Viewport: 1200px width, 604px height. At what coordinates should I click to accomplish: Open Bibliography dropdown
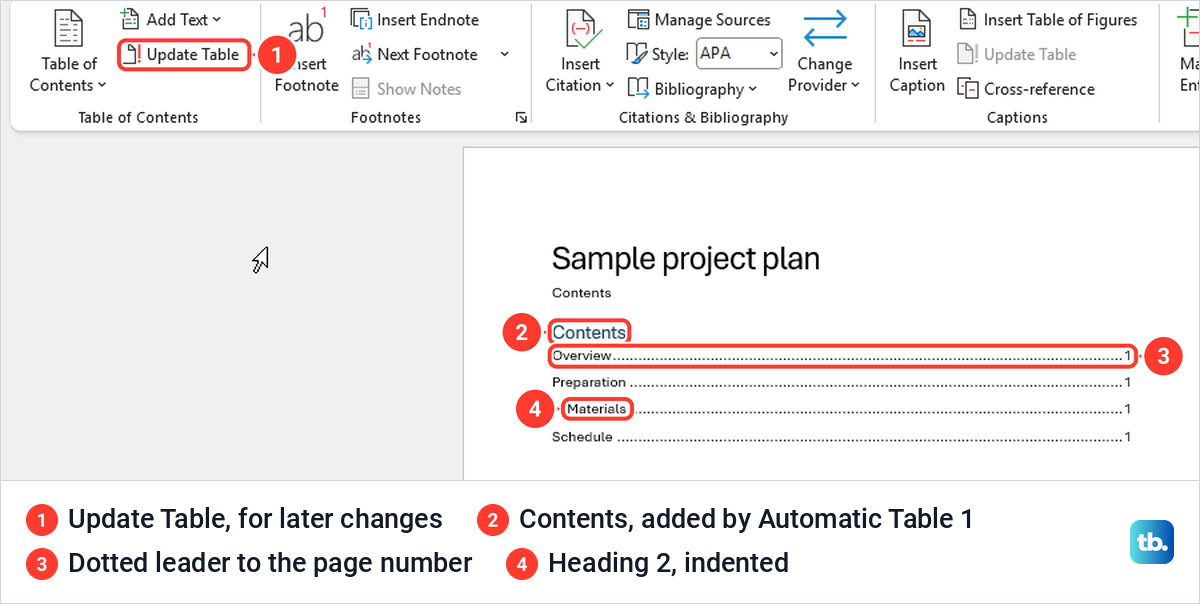pos(692,89)
